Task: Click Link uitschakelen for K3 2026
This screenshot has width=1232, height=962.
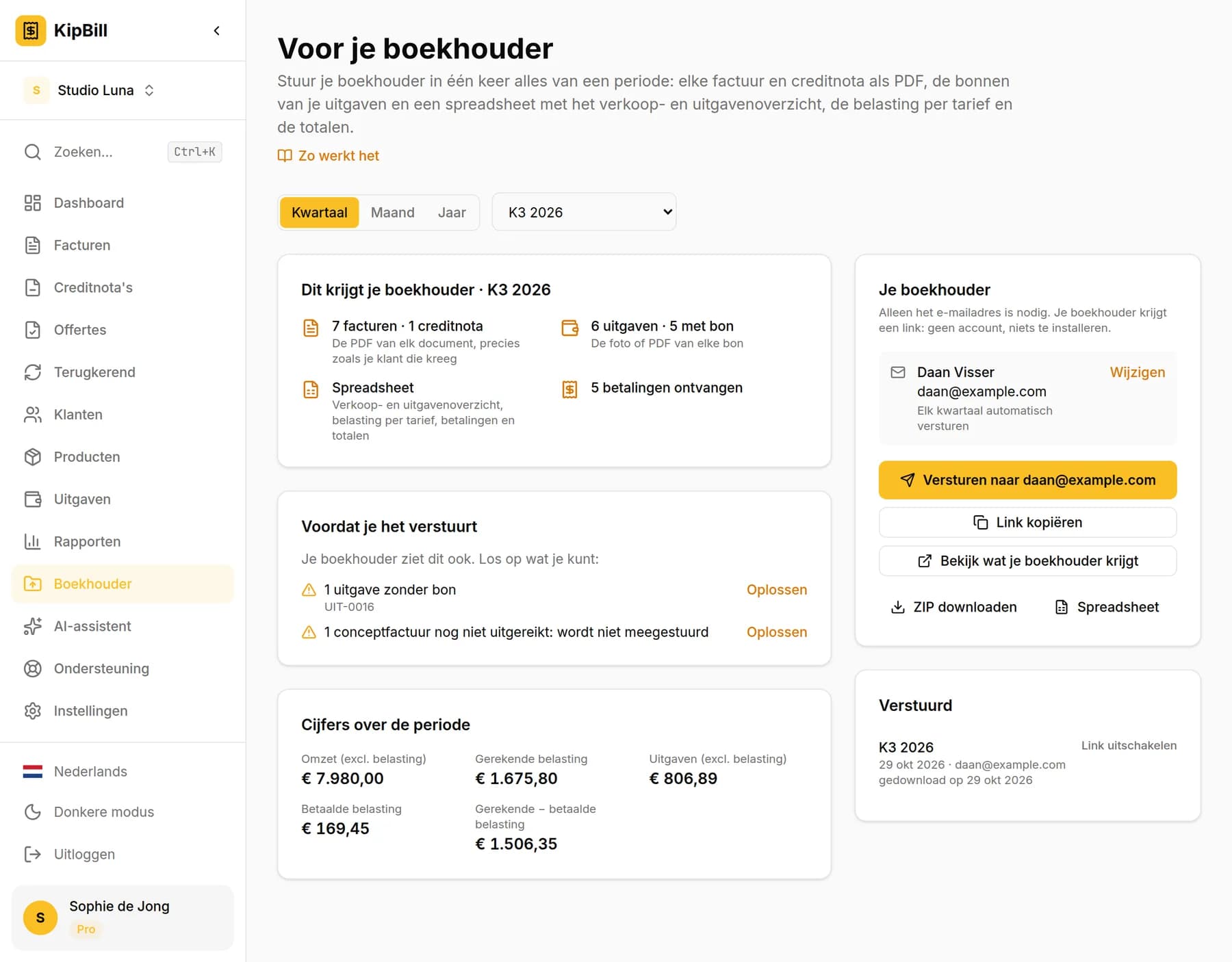Action: pyautogui.click(x=1129, y=746)
